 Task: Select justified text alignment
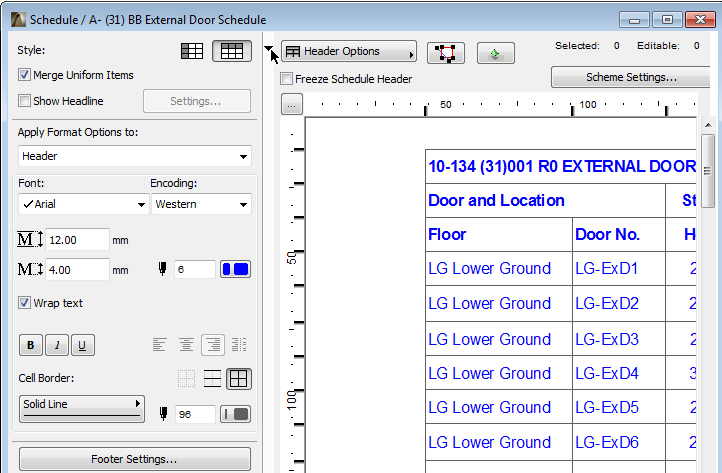(239, 345)
